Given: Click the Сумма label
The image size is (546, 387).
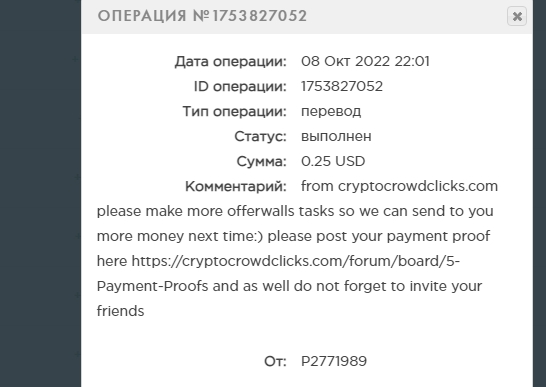Looking at the screenshot, I should tap(262, 162).
